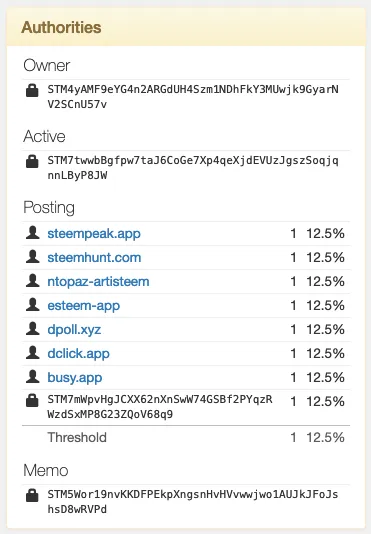371x534 pixels.
Task: Click the Authorities panel header
Action: [186, 27]
